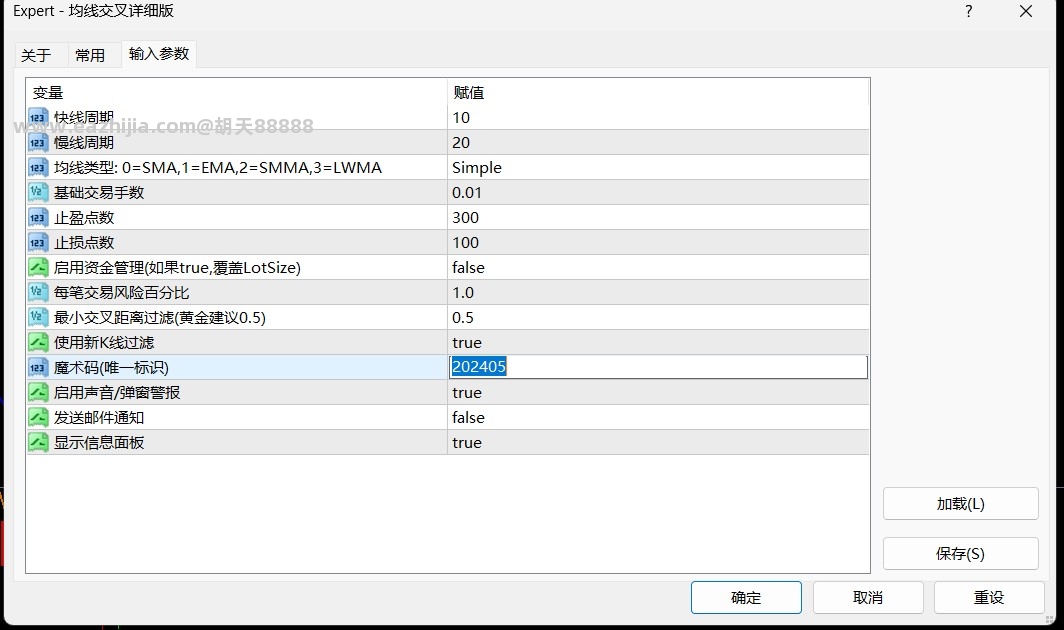The height and width of the screenshot is (630, 1064).
Task: Click the 变量 column header
Action: coord(236,92)
